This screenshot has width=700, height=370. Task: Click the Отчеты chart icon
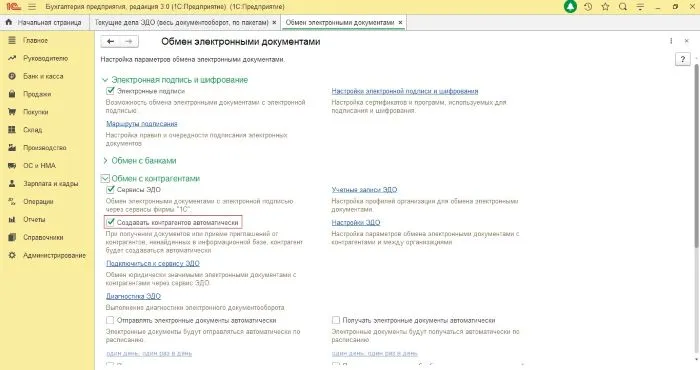point(12,220)
